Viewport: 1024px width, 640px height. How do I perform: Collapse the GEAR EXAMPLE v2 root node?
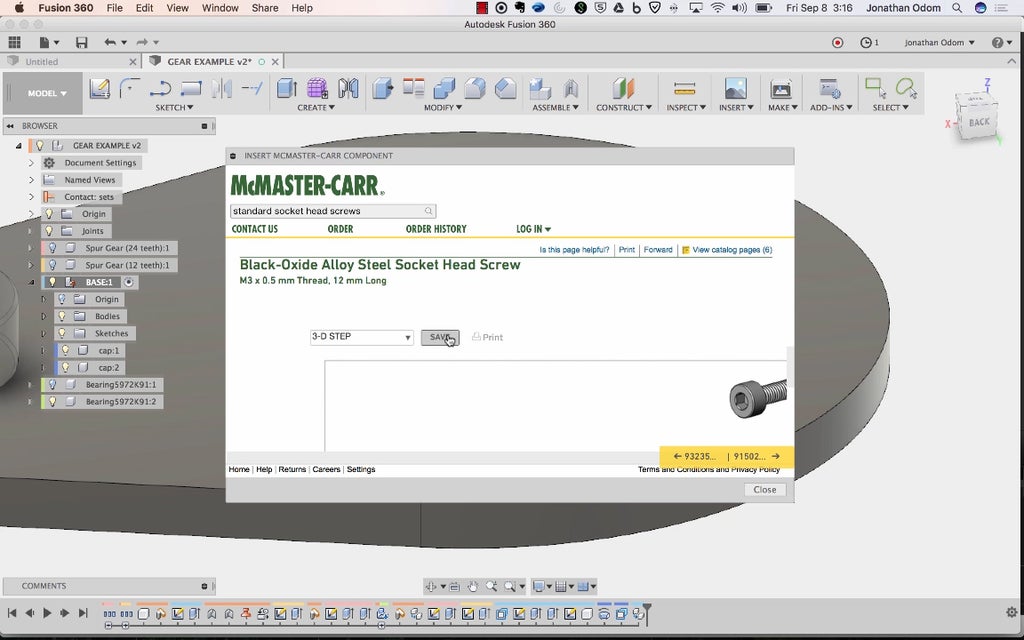pyautogui.click(x=18, y=146)
